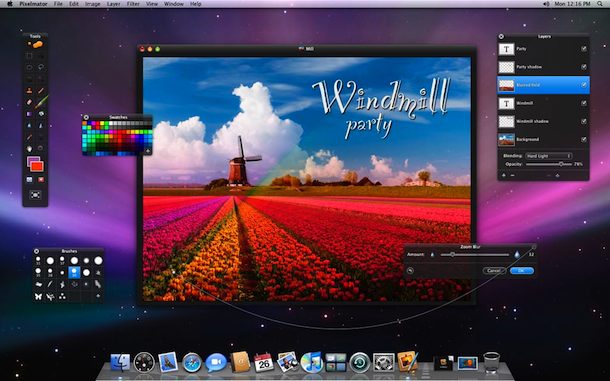This screenshot has width=610, height=381.
Task: Click the reset icon in Zoom Blur panel
Action: [410, 270]
